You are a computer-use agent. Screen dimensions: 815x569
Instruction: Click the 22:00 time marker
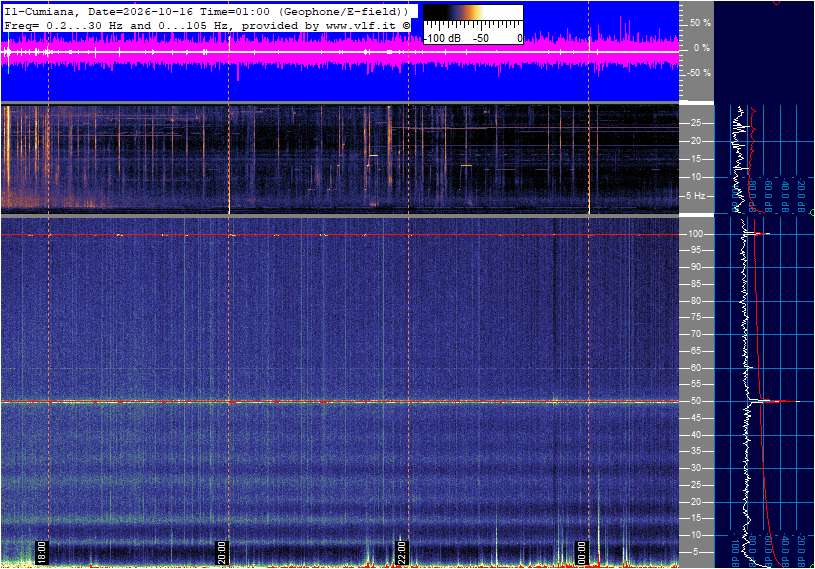tap(401, 552)
